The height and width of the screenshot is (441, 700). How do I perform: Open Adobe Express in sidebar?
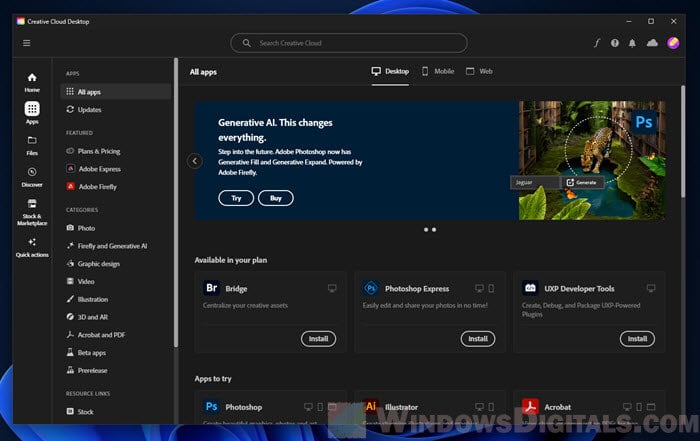[94, 169]
